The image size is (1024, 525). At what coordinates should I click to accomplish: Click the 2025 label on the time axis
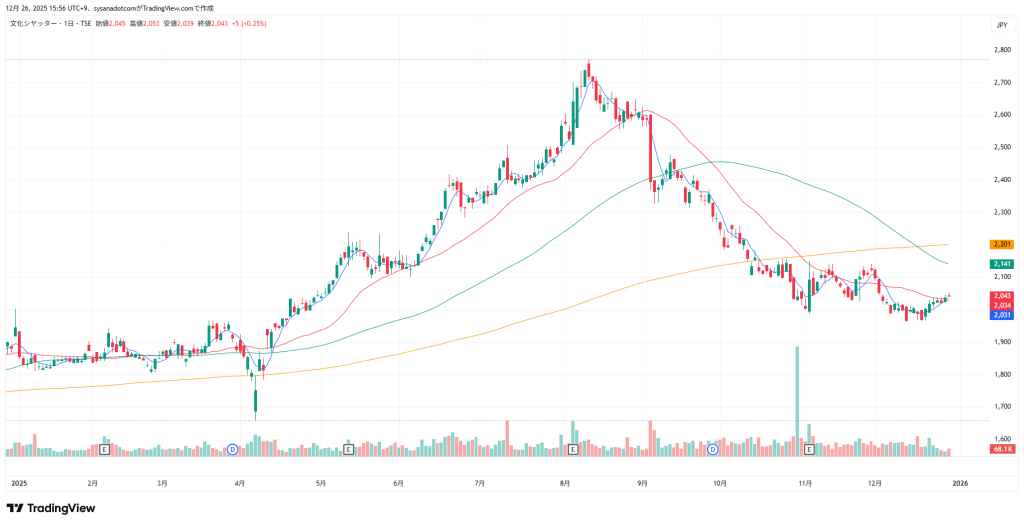[17, 483]
